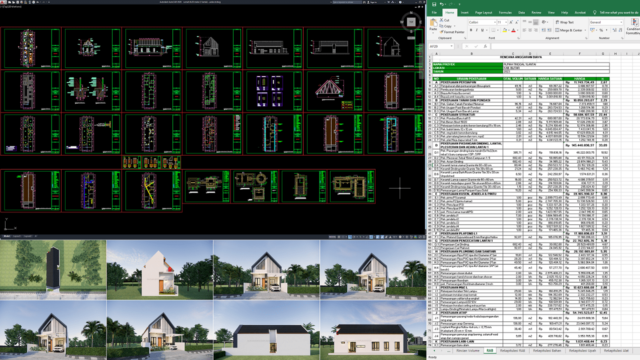The image size is (640, 360).
Task: Click the yellow Fill Color swatch
Action: pyautogui.click(x=504, y=30)
